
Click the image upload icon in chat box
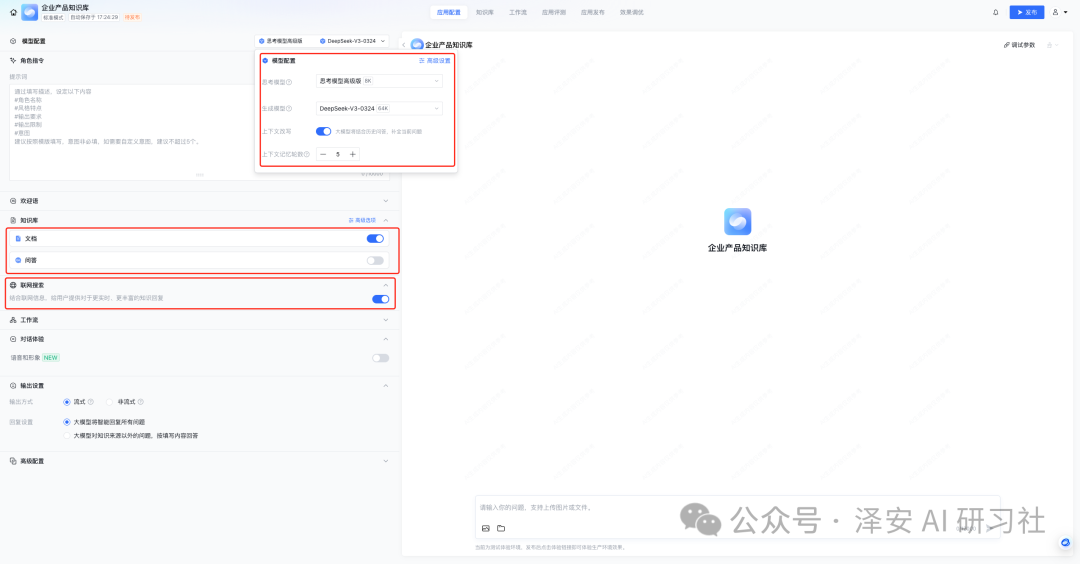coord(486,528)
